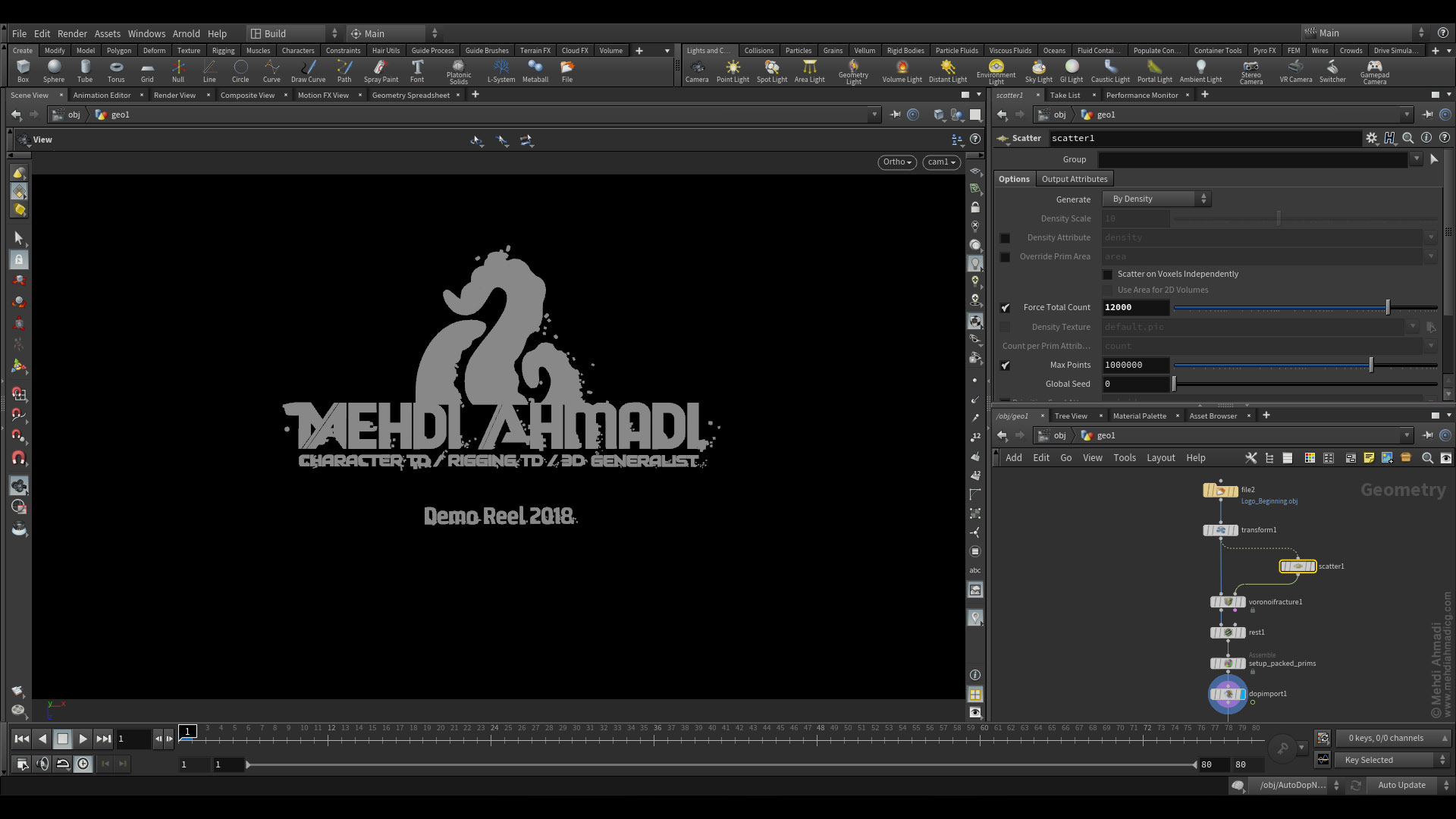This screenshot has width=1456, height=819.
Task: Add a Camera from the lights shelf
Action: point(697,71)
